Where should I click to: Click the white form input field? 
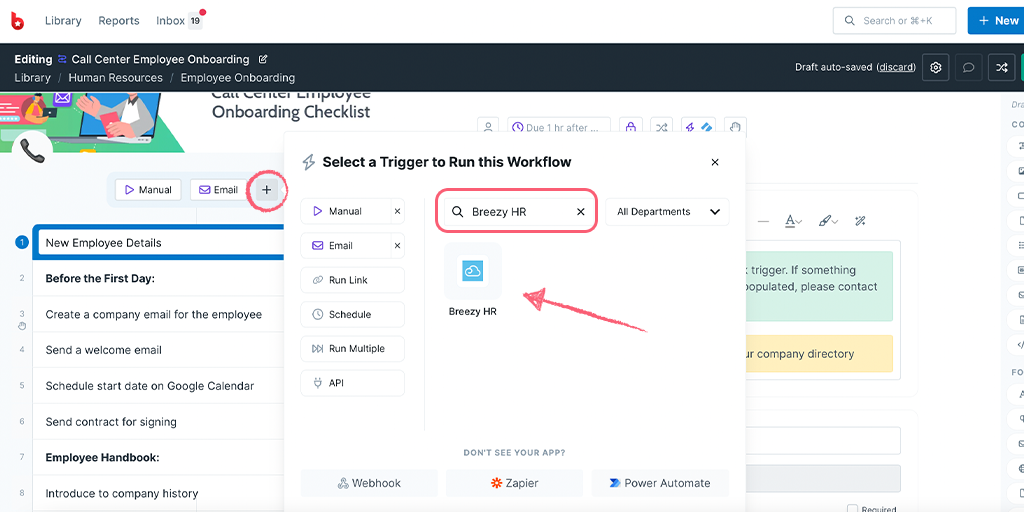[x=822, y=441]
